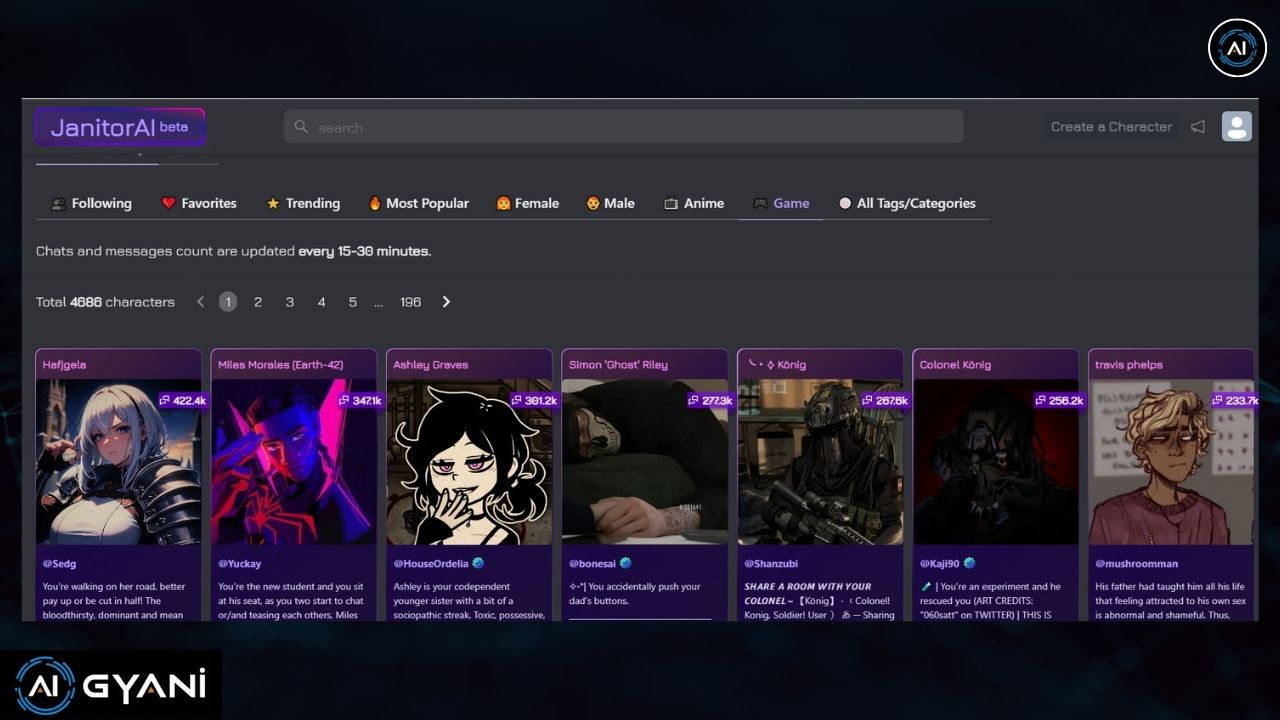Click the 422.4k chat count badge
The image size is (1280, 720).
tap(181, 400)
